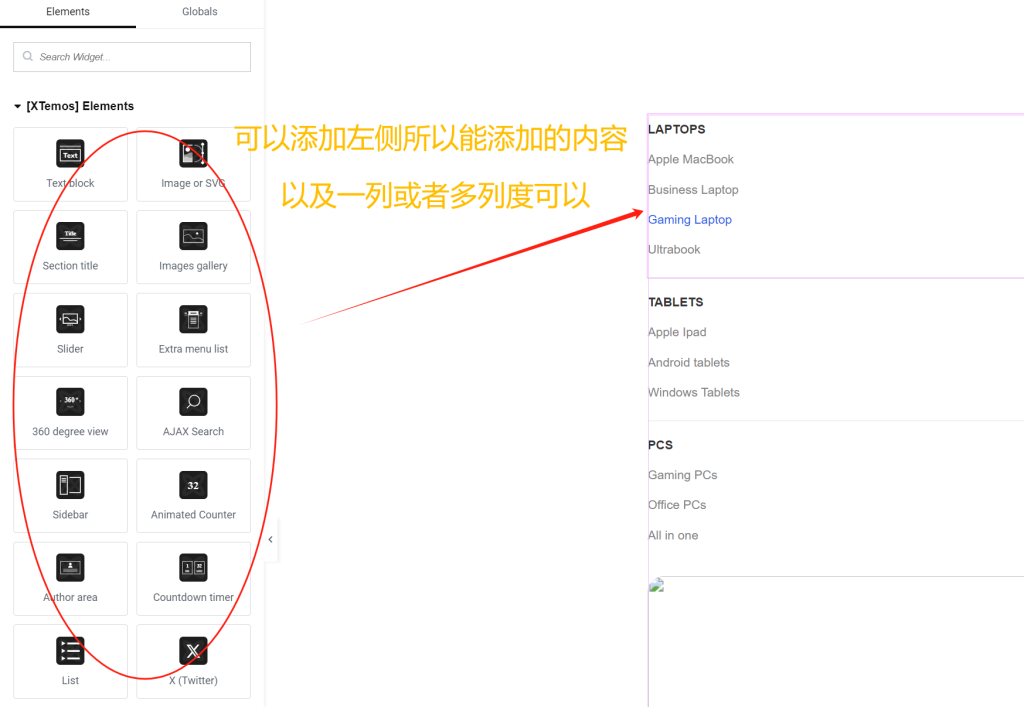Open the Business Laptop link
Image resolution: width=1024 pixels, height=707 pixels.
(693, 190)
